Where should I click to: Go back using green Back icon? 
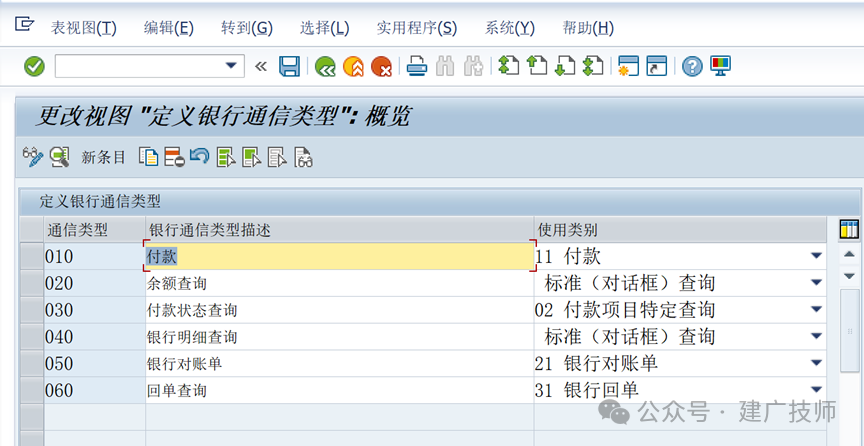325,67
